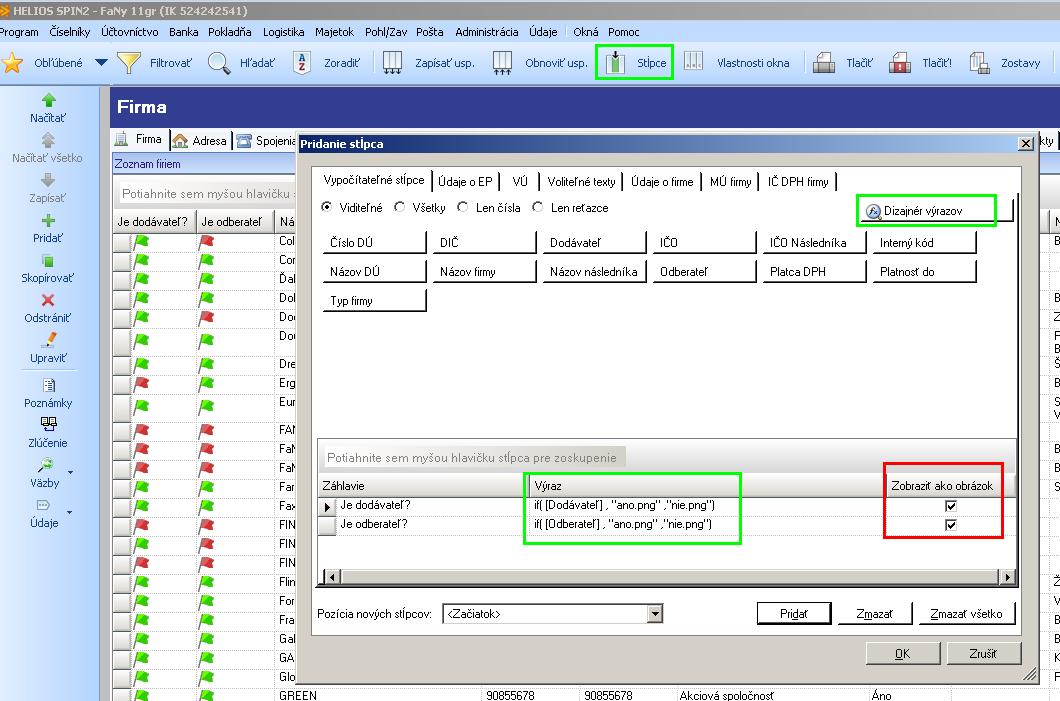Click the Odstrániť red X icon
Viewport: 1060px width, 701px height.
point(48,300)
